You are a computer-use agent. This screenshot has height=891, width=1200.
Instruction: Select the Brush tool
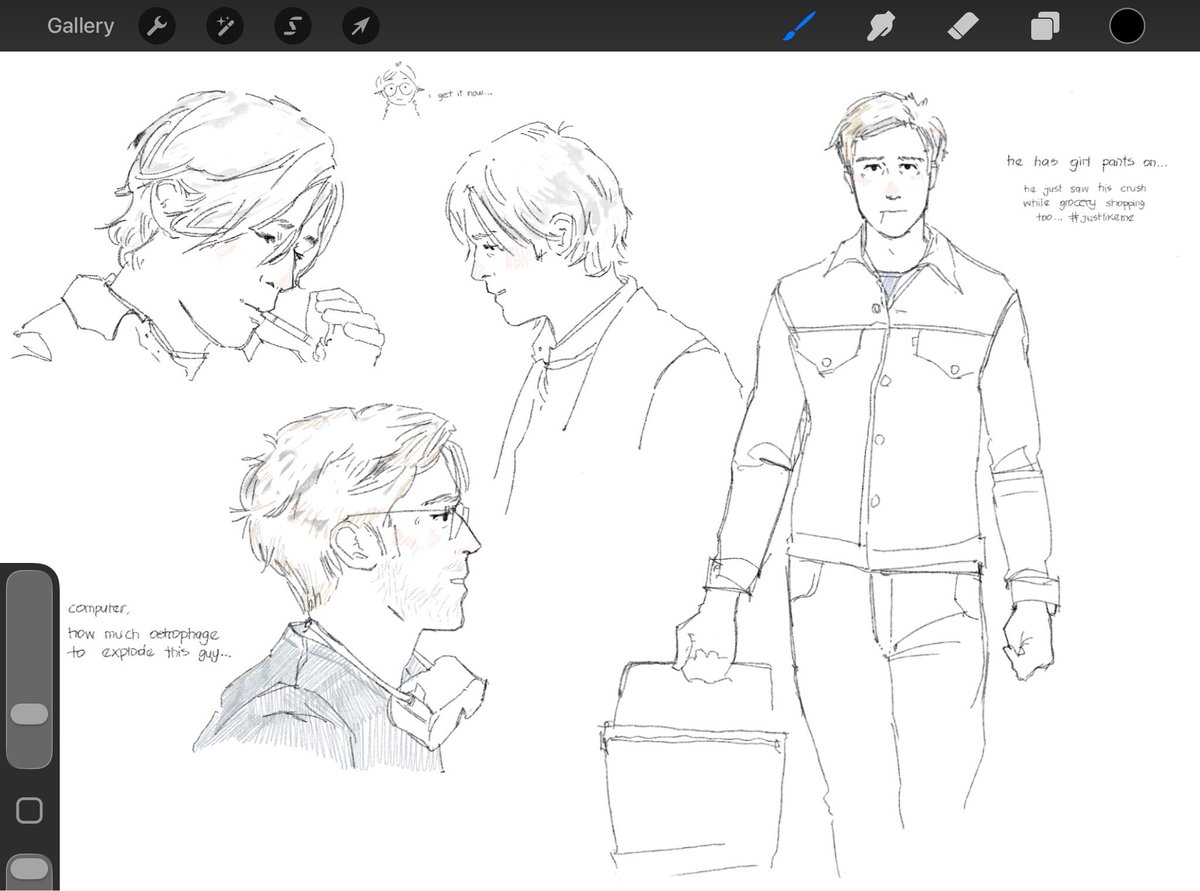(x=799, y=26)
